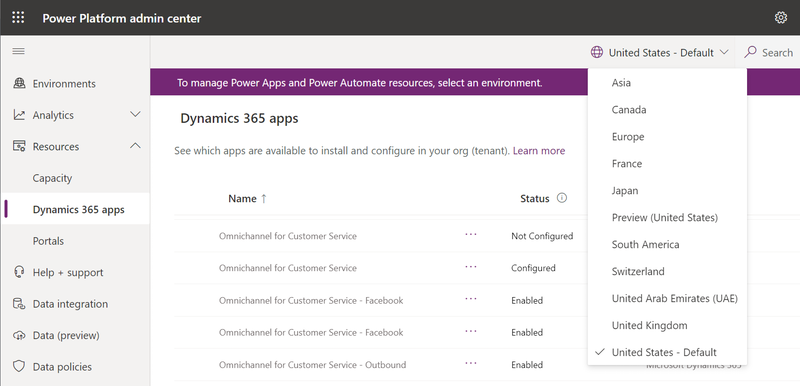Click the Search magnifier icon

point(750,52)
